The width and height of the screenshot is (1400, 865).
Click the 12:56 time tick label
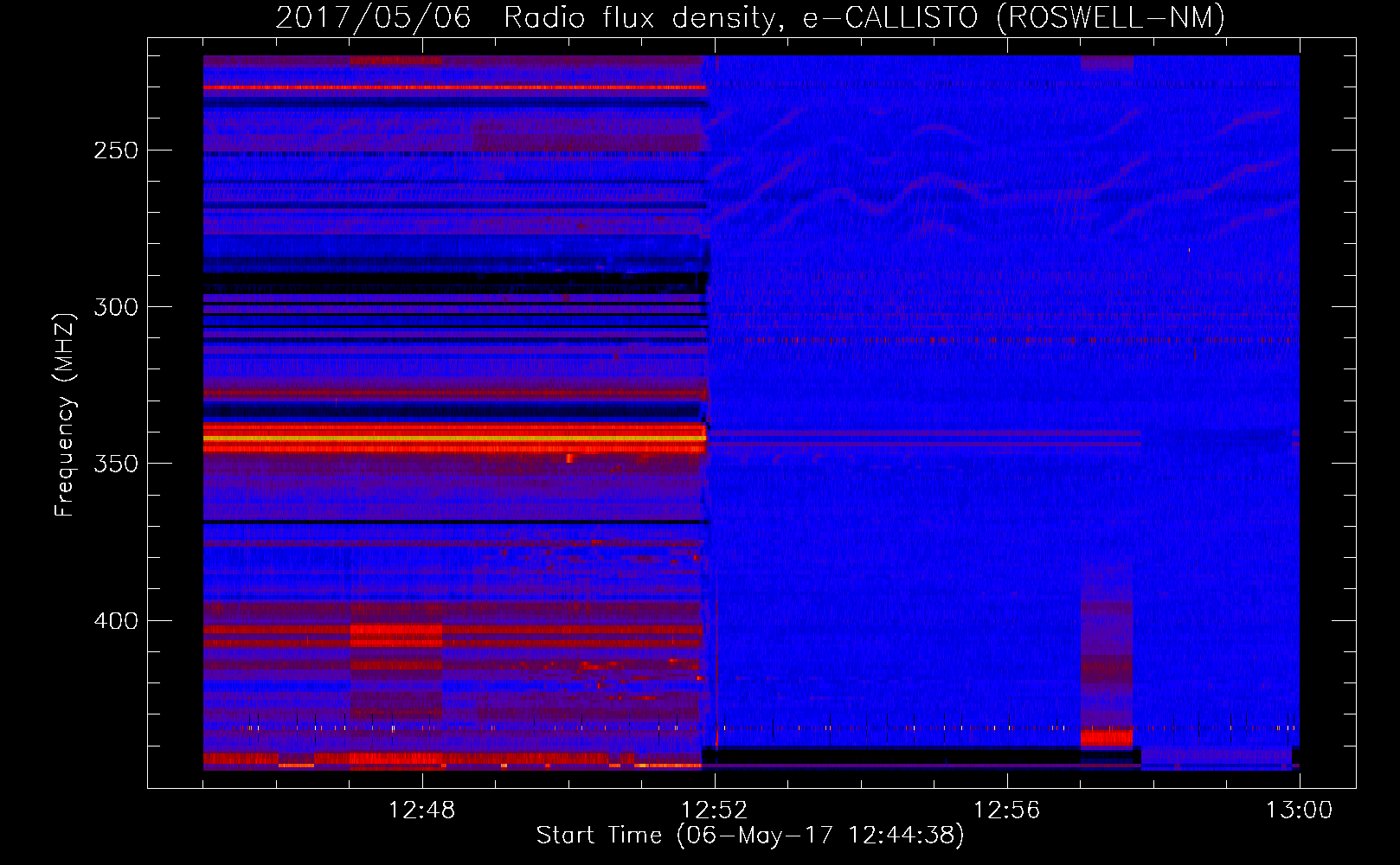(x=1006, y=811)
